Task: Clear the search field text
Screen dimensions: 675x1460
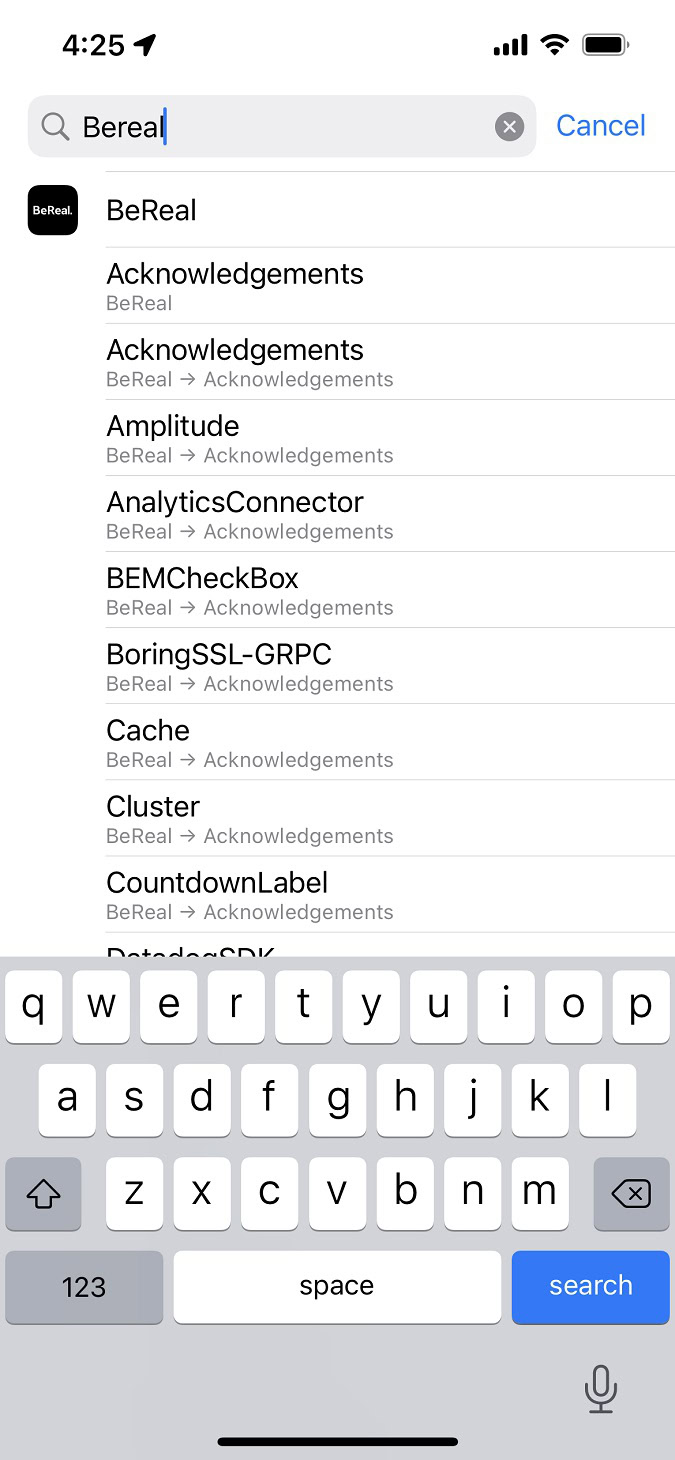Action: click(509, 127)
